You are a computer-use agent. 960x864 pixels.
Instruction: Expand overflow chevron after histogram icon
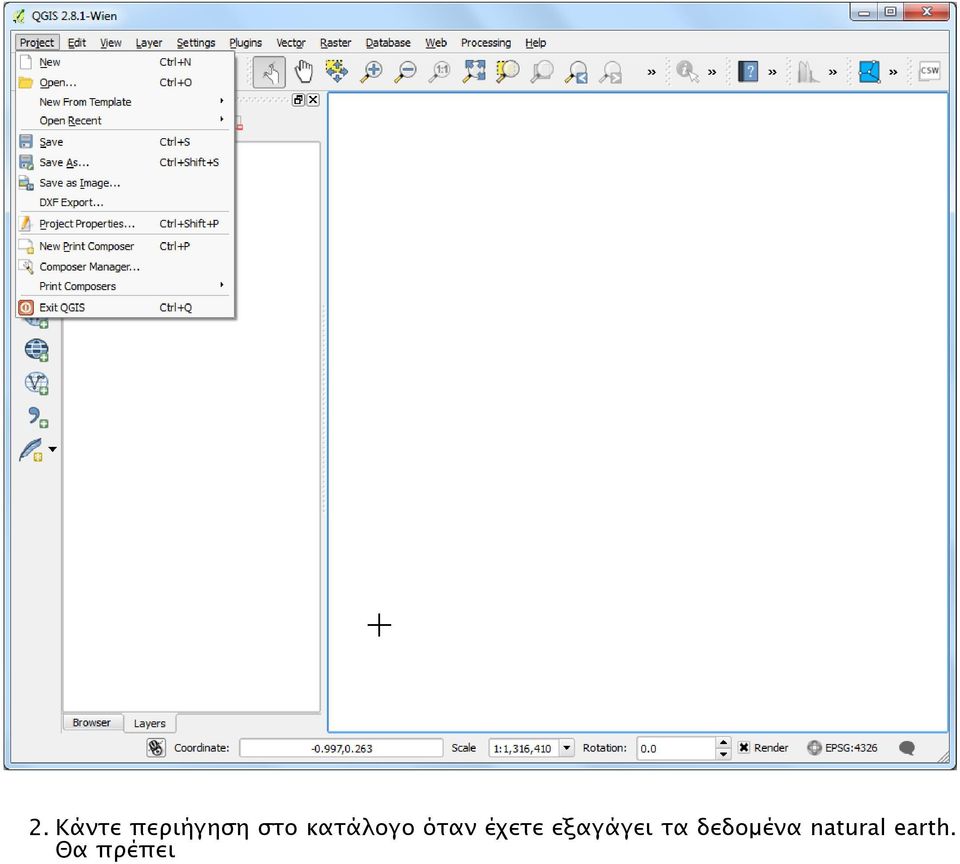pos(833,72)
